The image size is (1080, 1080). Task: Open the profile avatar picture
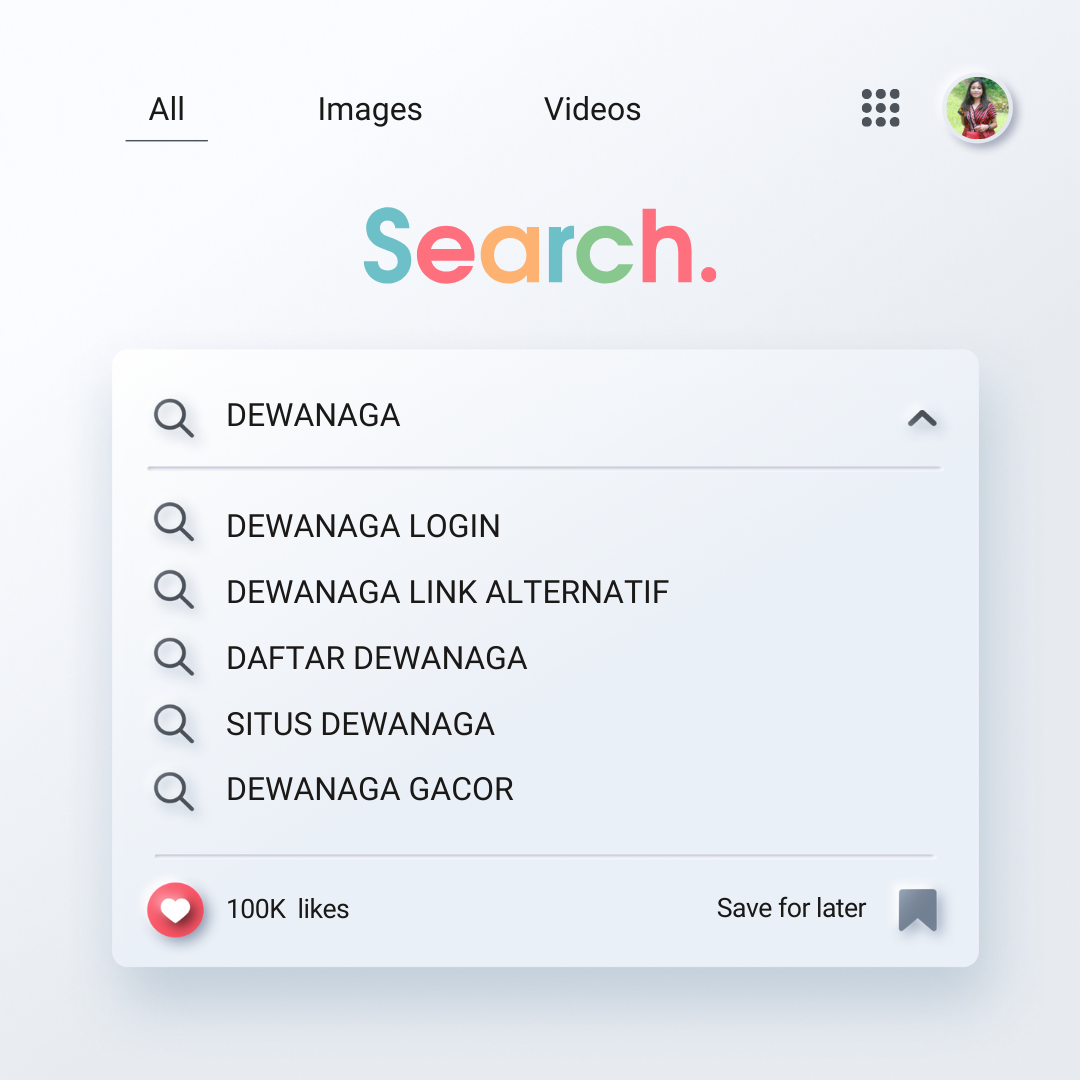pyautogui.click(x=977, y=110)
